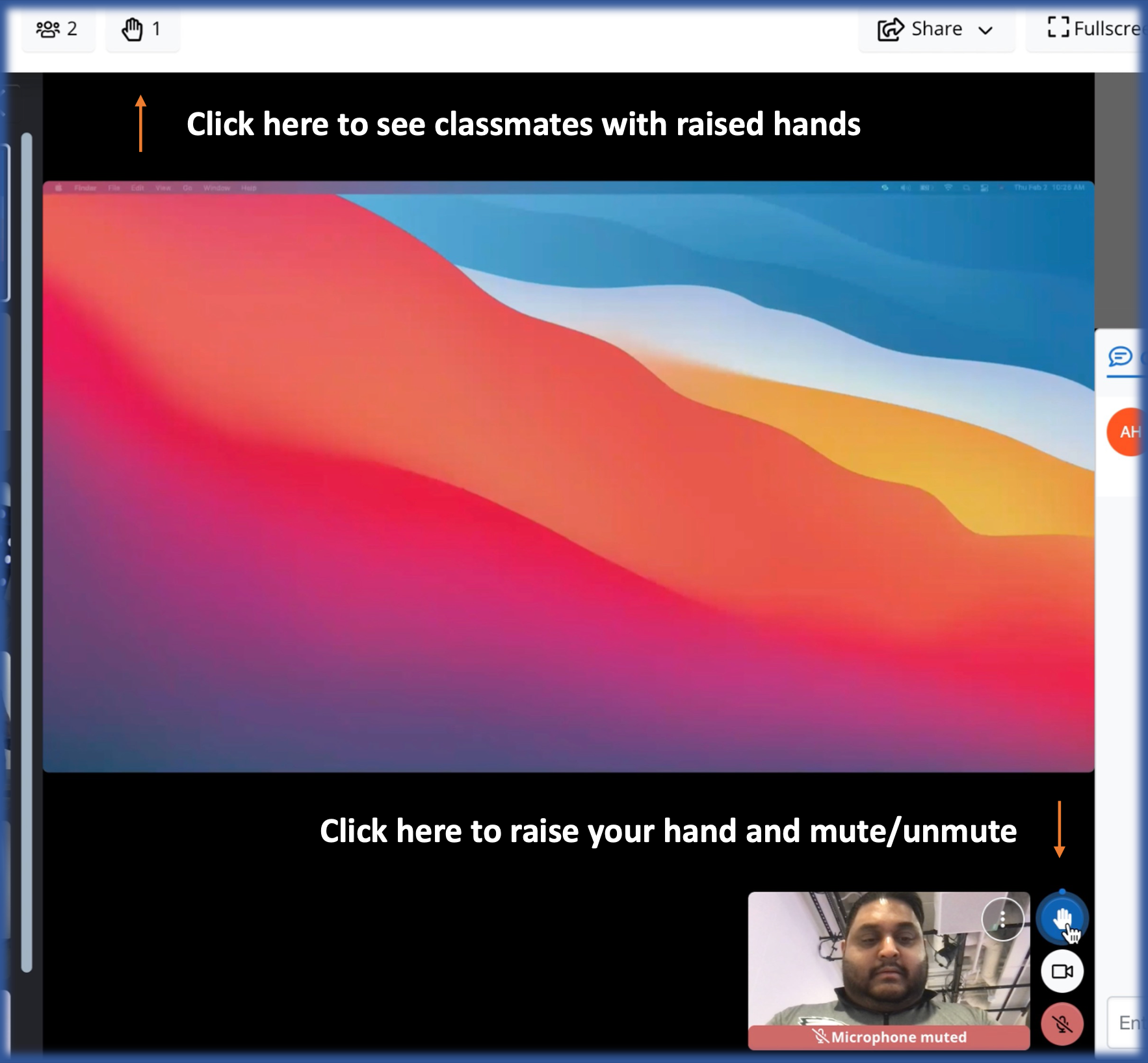View classmates with raised hands
The width and height of the screenshot is (1148, 1063).
coord(142,30)
